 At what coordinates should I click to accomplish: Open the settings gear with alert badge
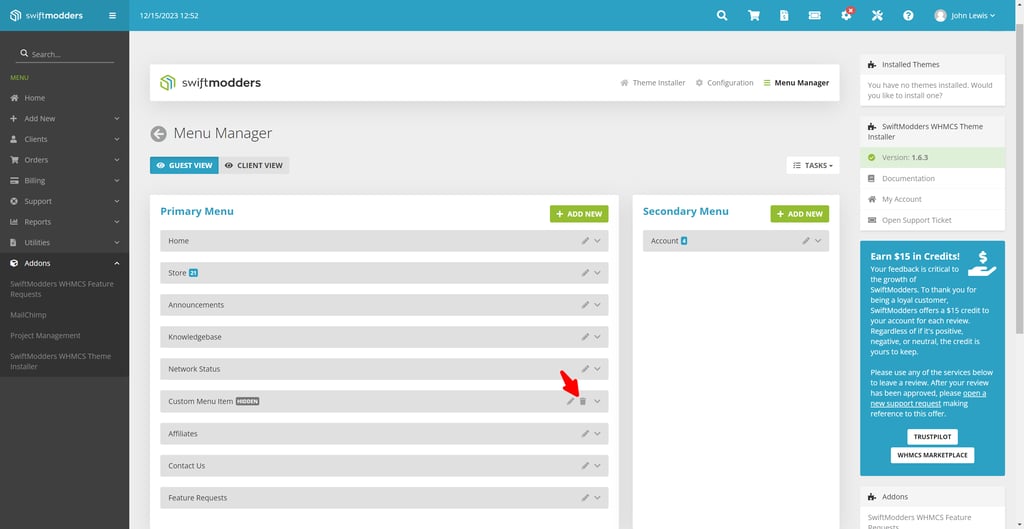846,15
